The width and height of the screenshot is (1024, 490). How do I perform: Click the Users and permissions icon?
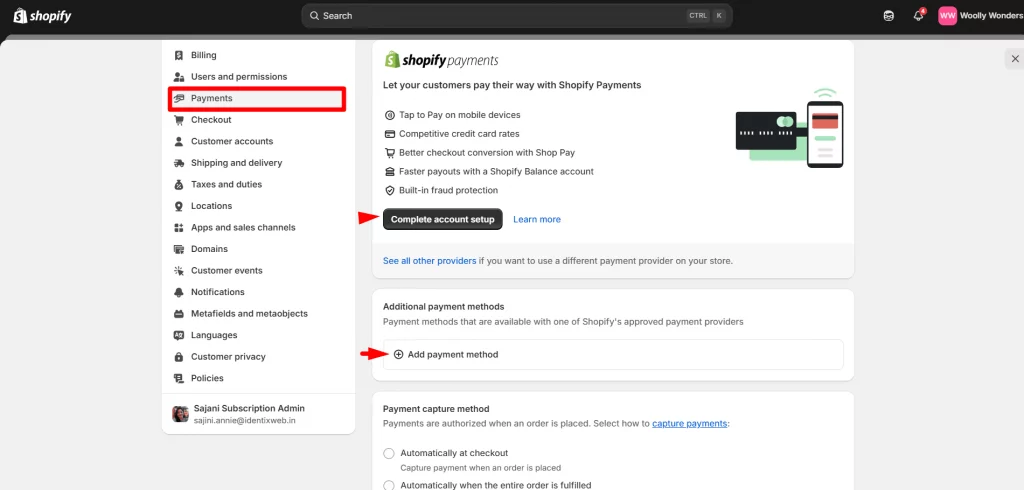click(x=178, y=77)
